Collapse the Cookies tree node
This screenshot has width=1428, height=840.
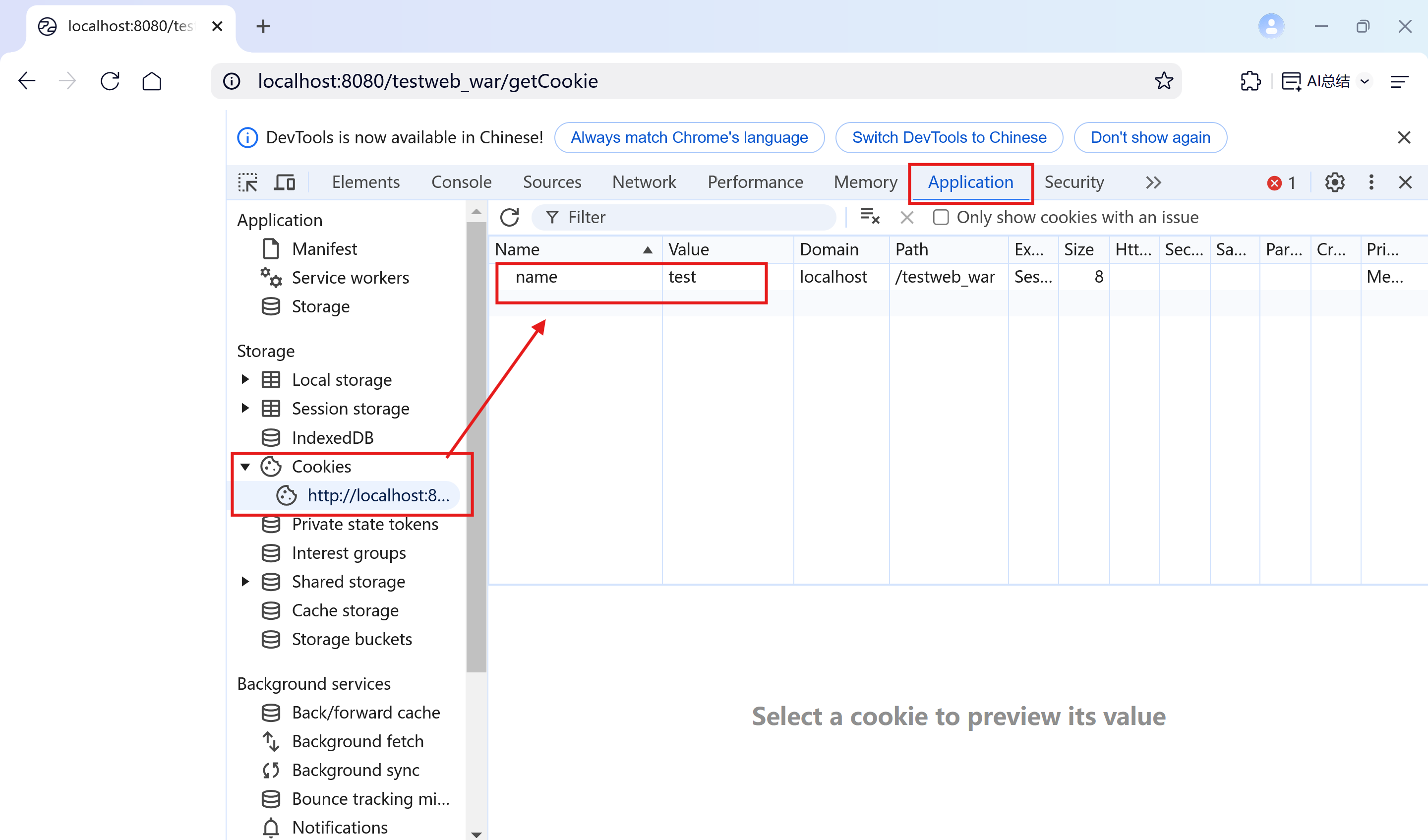[x=245, y=467]
